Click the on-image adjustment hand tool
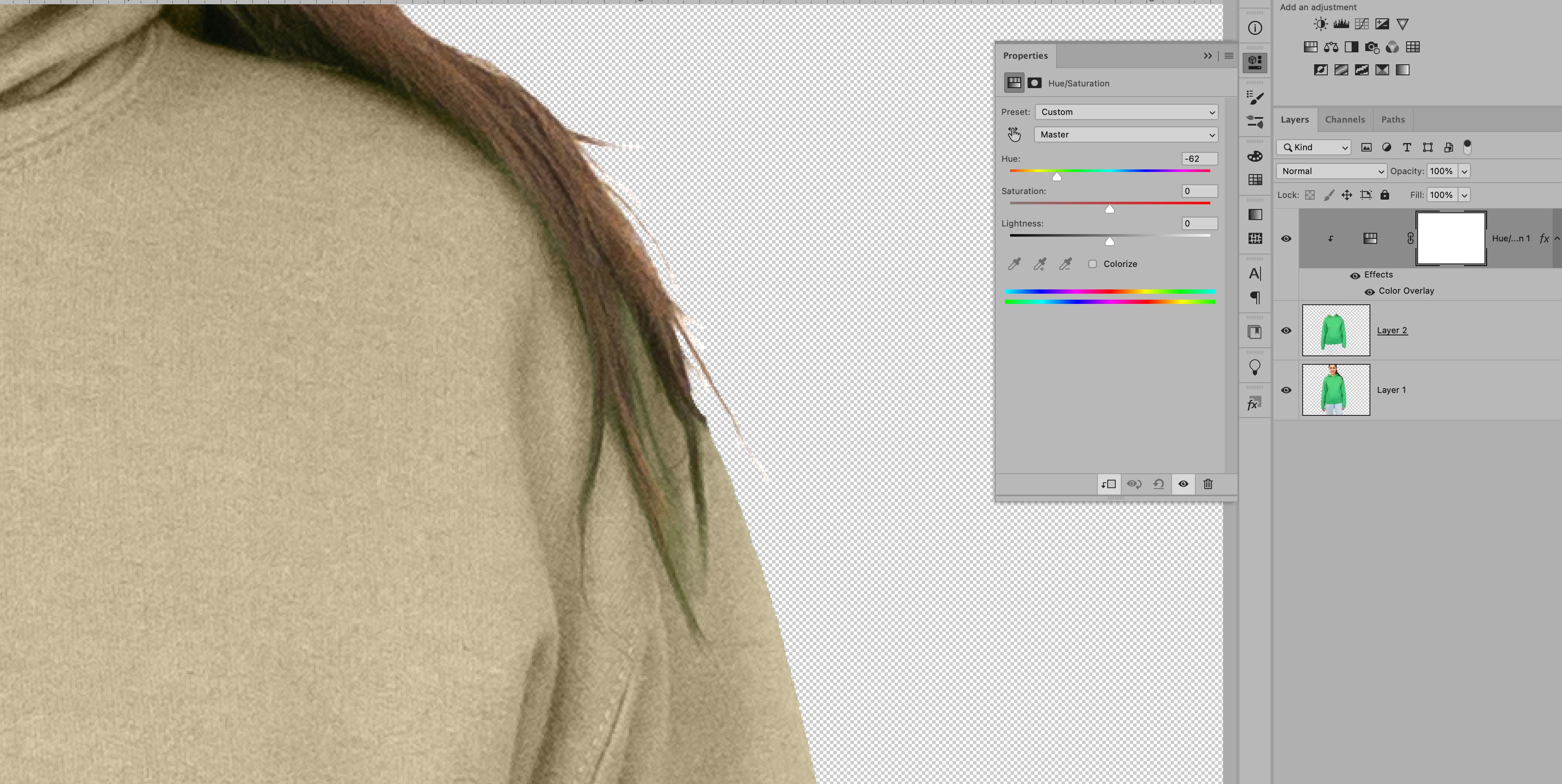 (x=1014, y=134)
